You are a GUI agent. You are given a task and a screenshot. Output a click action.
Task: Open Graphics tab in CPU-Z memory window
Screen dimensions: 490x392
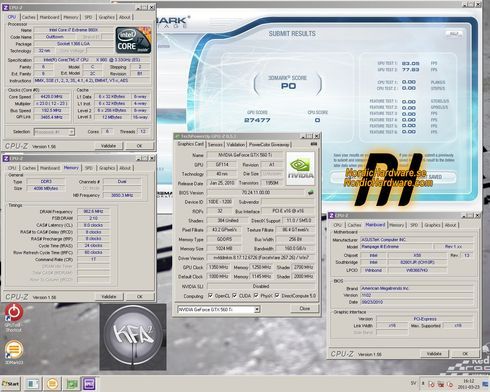[107, 168]
